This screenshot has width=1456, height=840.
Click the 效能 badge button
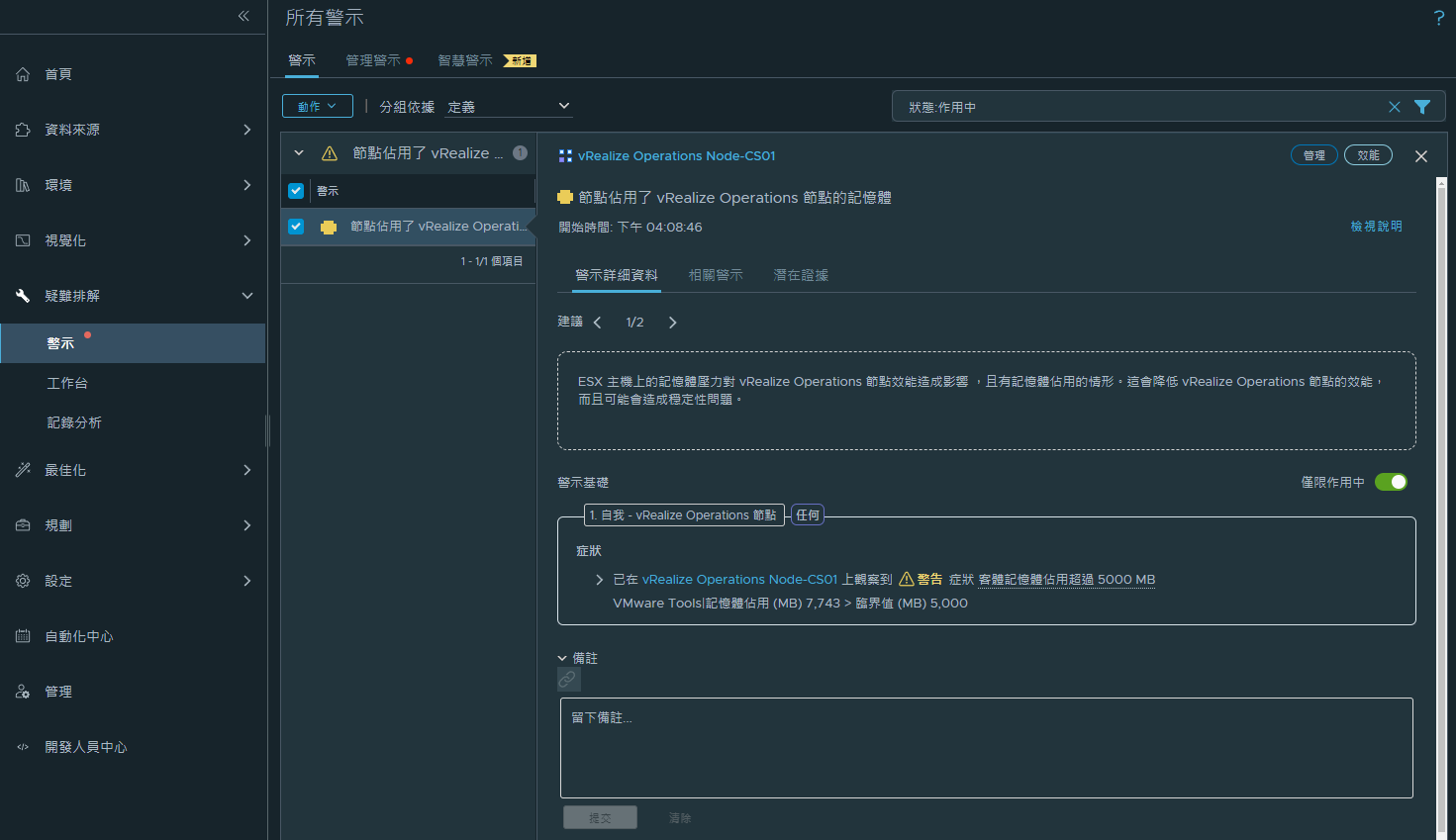(1368, 155)
